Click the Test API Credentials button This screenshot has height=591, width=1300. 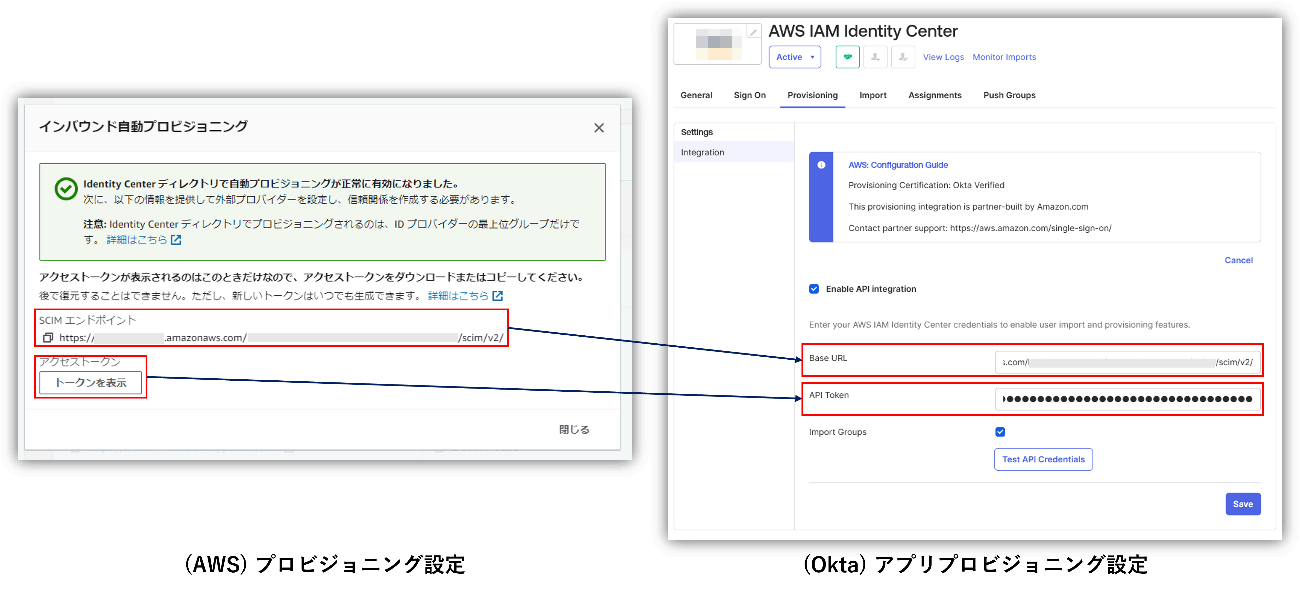coord(1043,459)
